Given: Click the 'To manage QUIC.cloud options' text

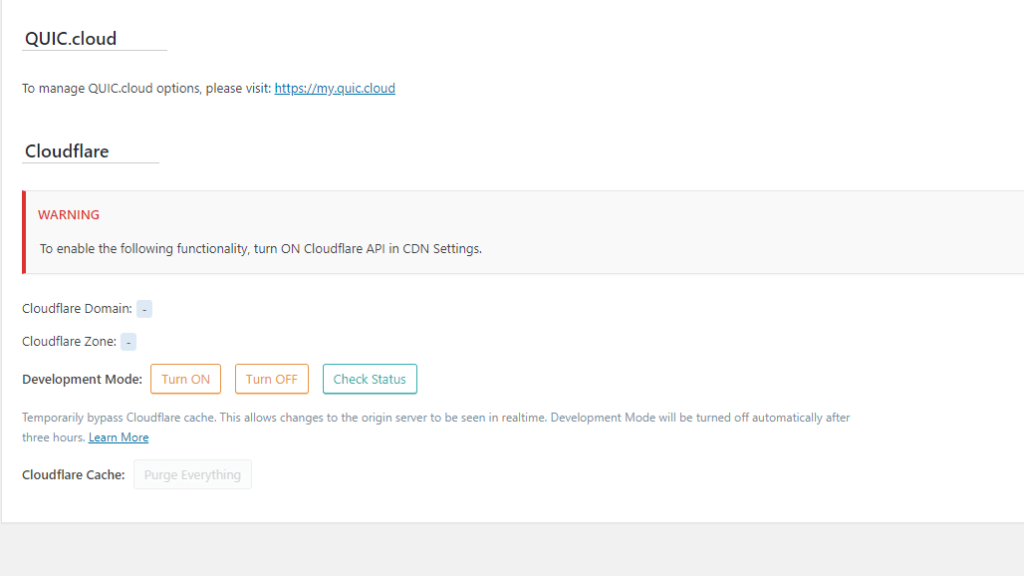Looking at the screenshot, I should [146, 88].
